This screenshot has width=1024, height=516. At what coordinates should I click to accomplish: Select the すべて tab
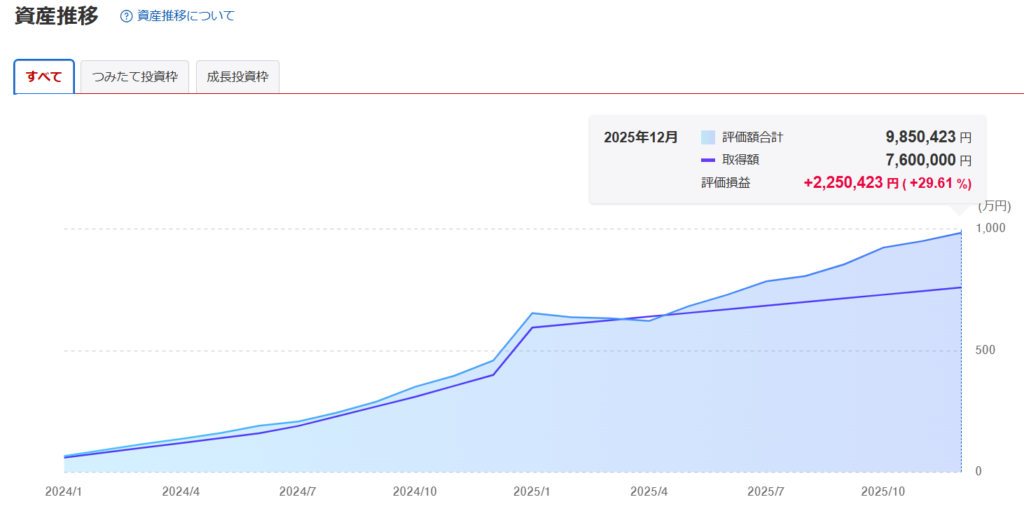tap(44, 77)
